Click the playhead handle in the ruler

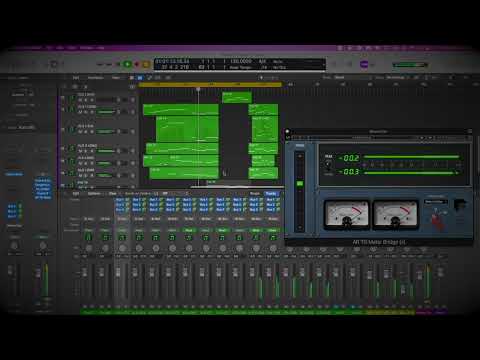coord(198,89)
